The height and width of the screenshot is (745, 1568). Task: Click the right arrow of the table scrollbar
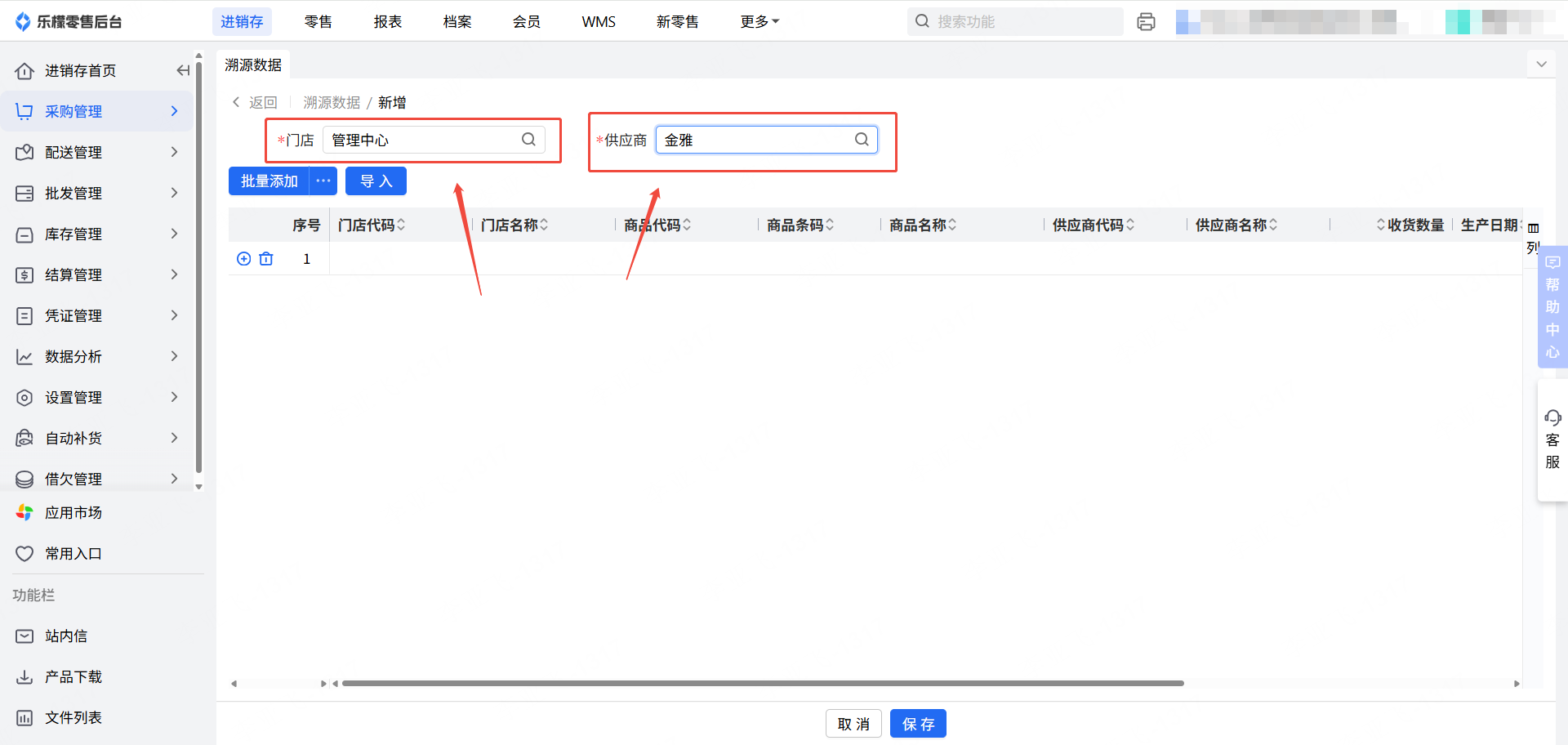pos(1517,684)
